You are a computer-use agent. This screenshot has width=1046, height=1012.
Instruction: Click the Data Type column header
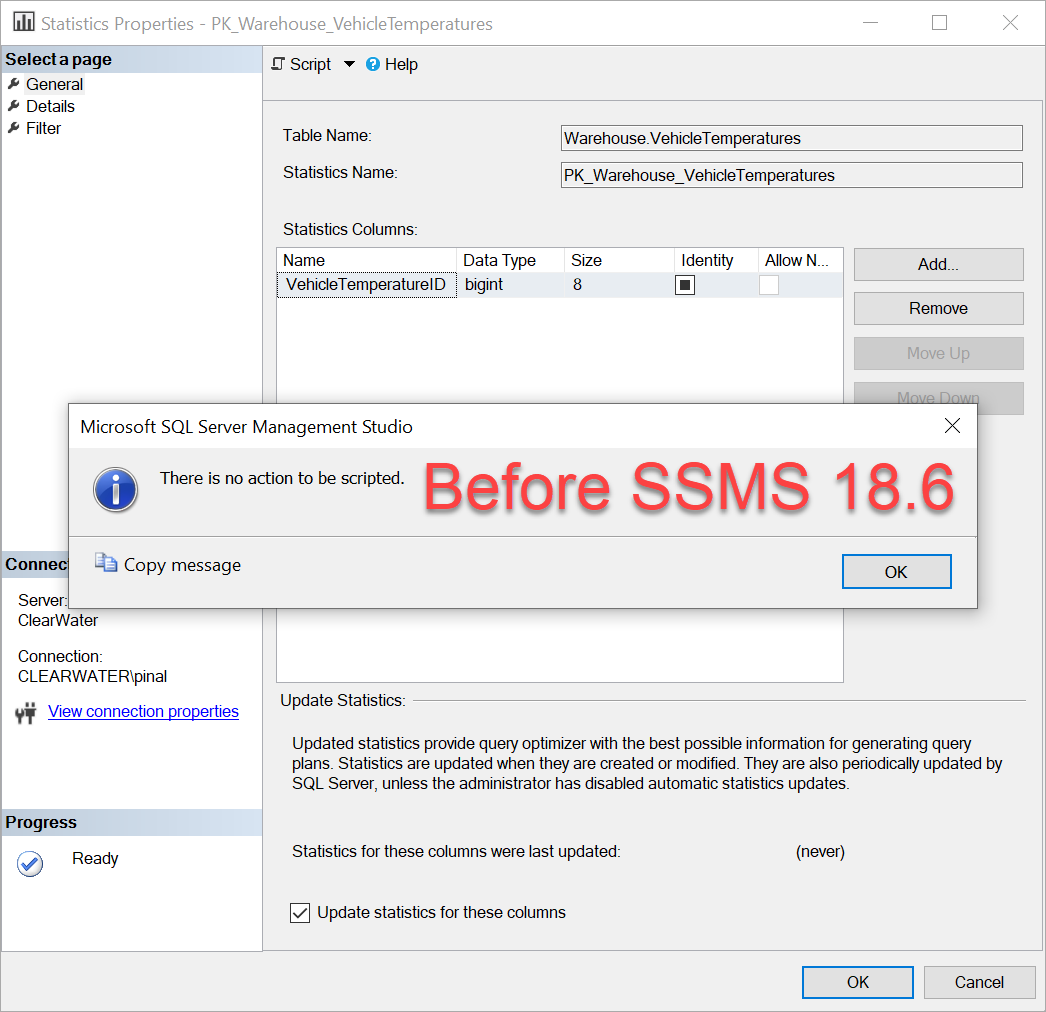tap(510, 260)
